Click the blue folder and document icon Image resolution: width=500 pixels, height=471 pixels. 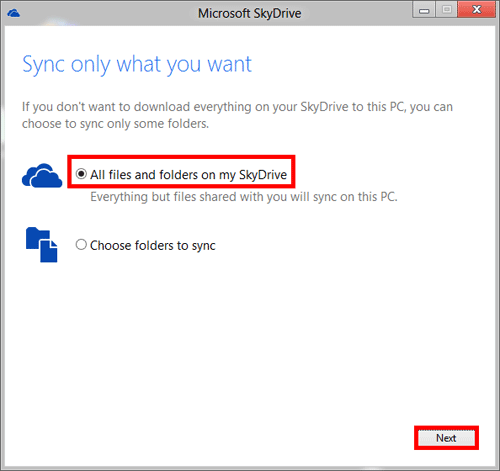coord(42,245)
